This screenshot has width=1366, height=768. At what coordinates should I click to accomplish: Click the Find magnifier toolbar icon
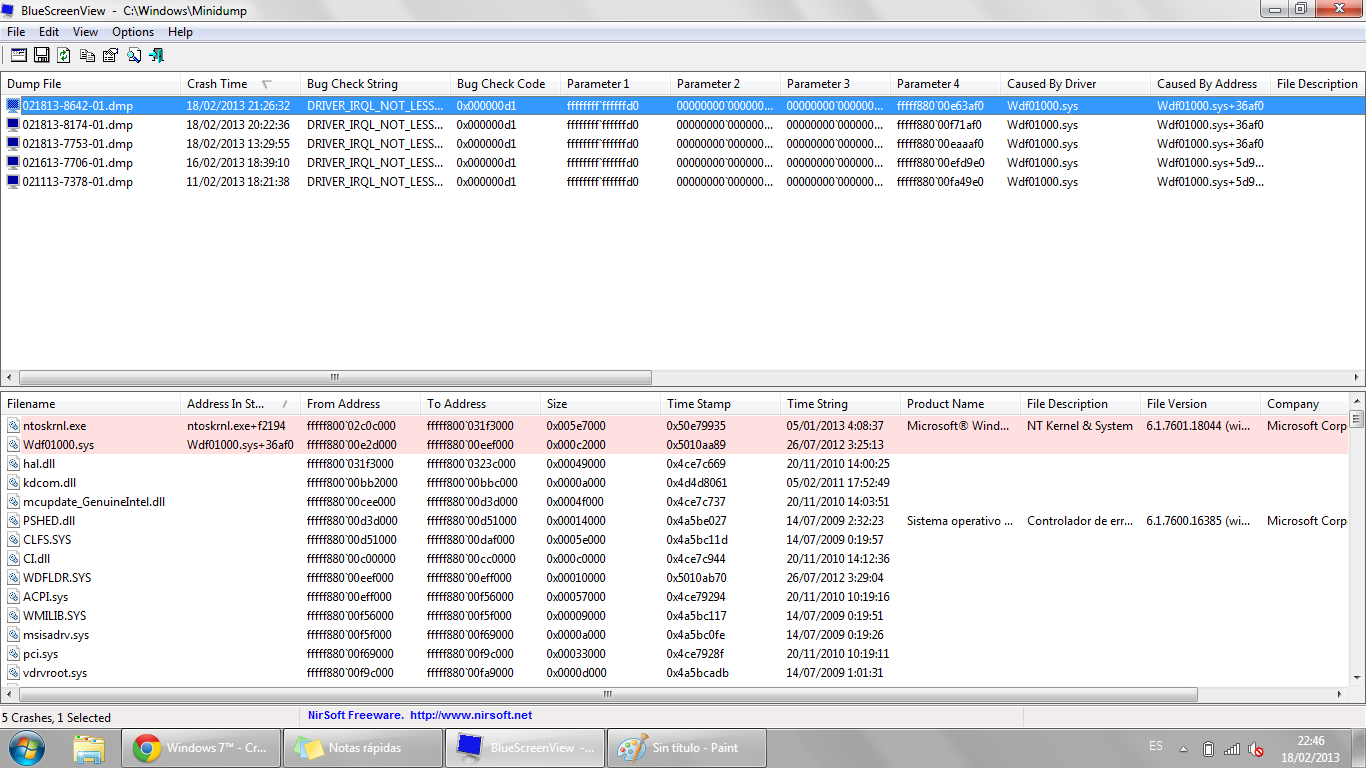pyautogui.click(x=134, y=55)
